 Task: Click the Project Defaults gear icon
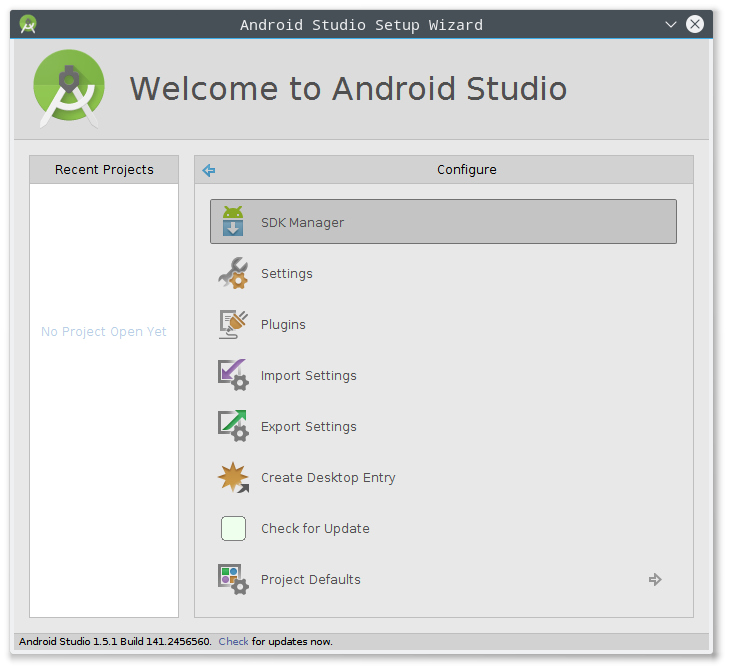tap(233, 579)
